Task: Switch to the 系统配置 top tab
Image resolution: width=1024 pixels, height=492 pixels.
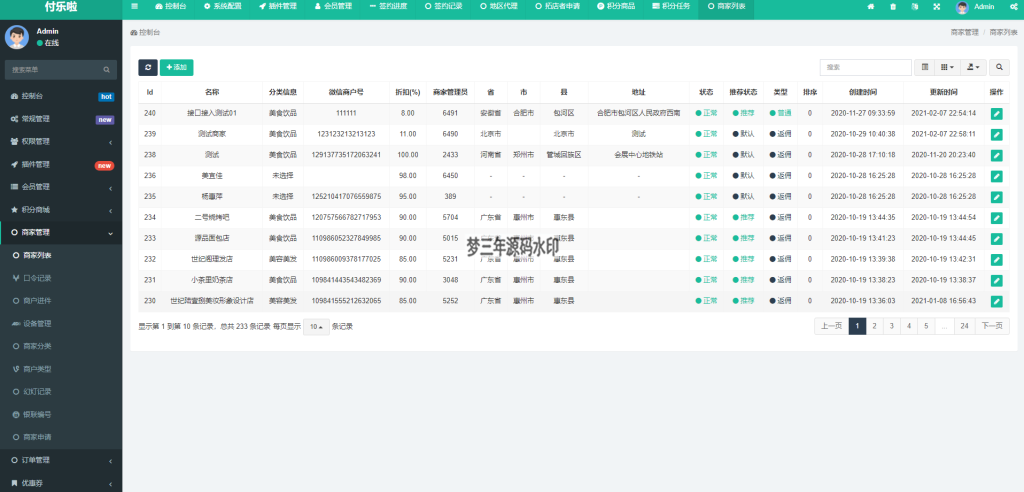Action: [222, 7]
